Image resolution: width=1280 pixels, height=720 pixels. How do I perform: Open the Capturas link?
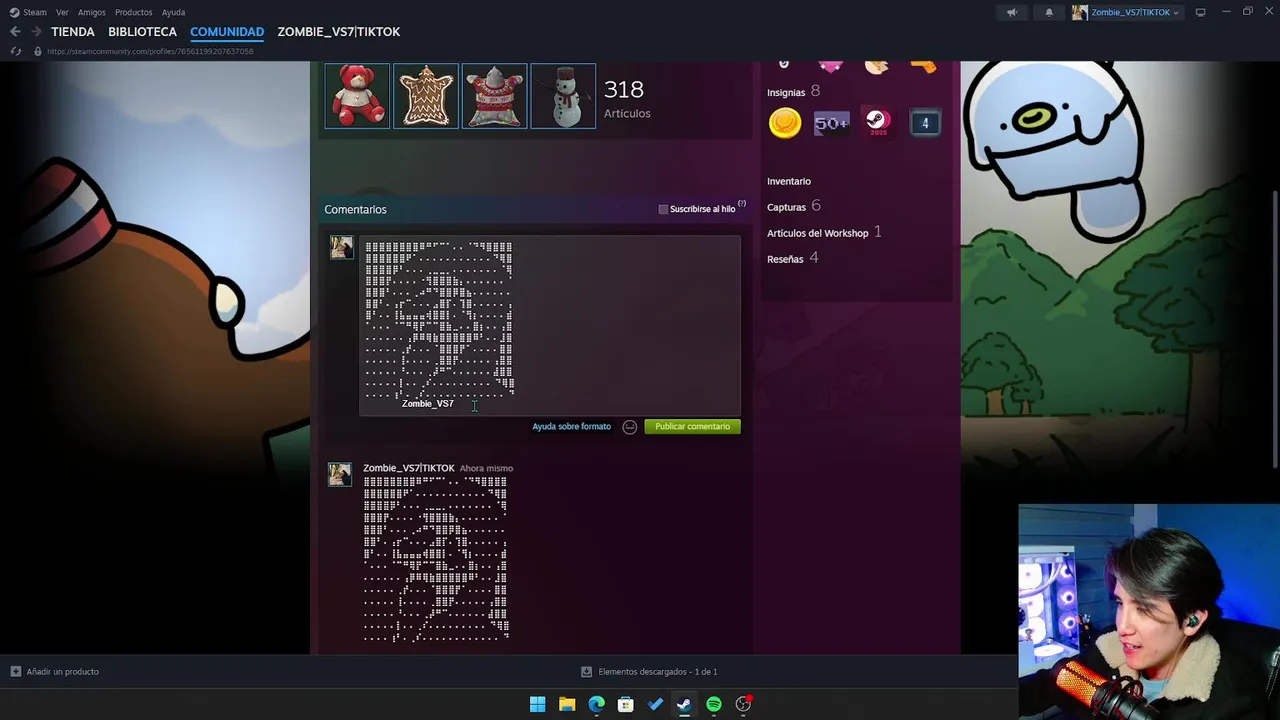786,207
